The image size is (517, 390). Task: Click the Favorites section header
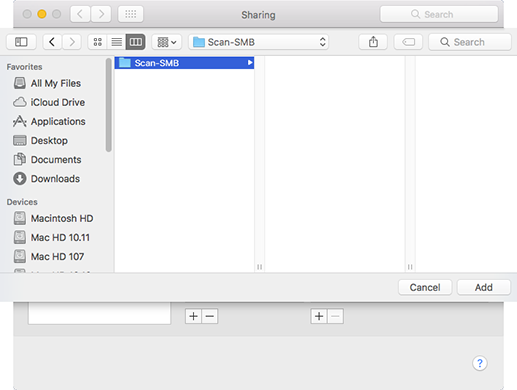click(24, 67)
